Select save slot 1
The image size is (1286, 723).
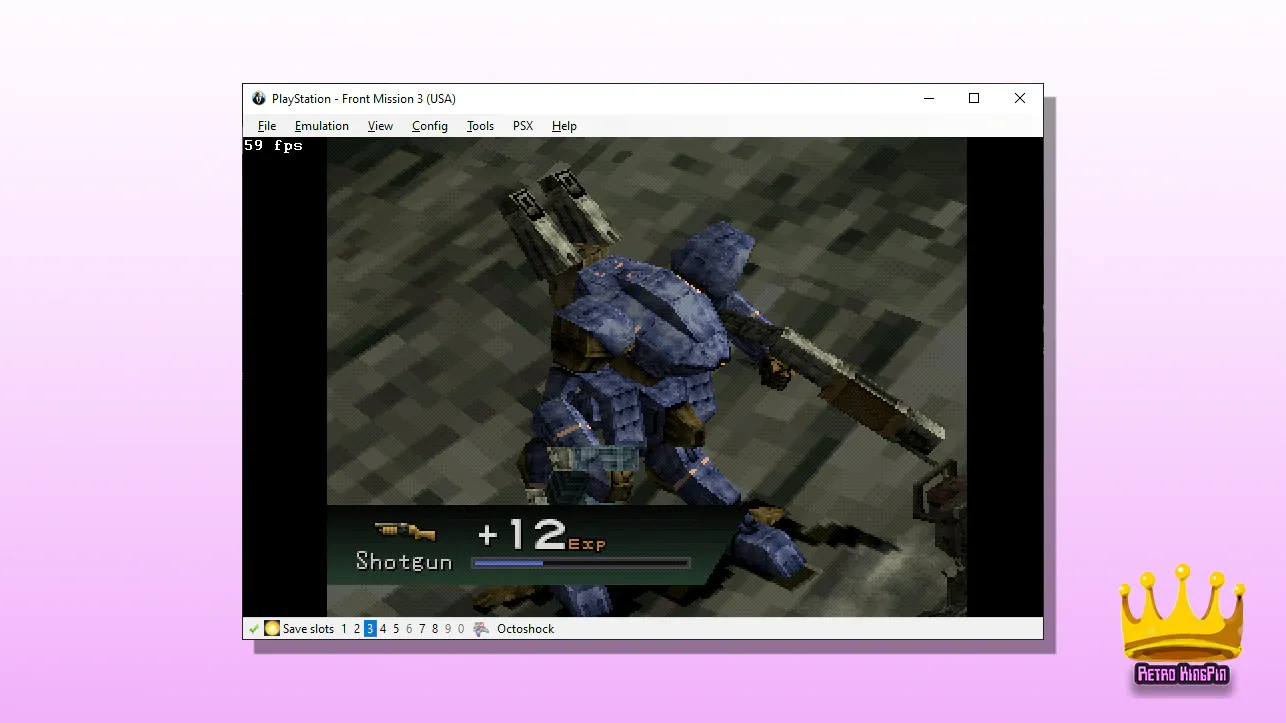pyautogui.click(x=344, y=629)
